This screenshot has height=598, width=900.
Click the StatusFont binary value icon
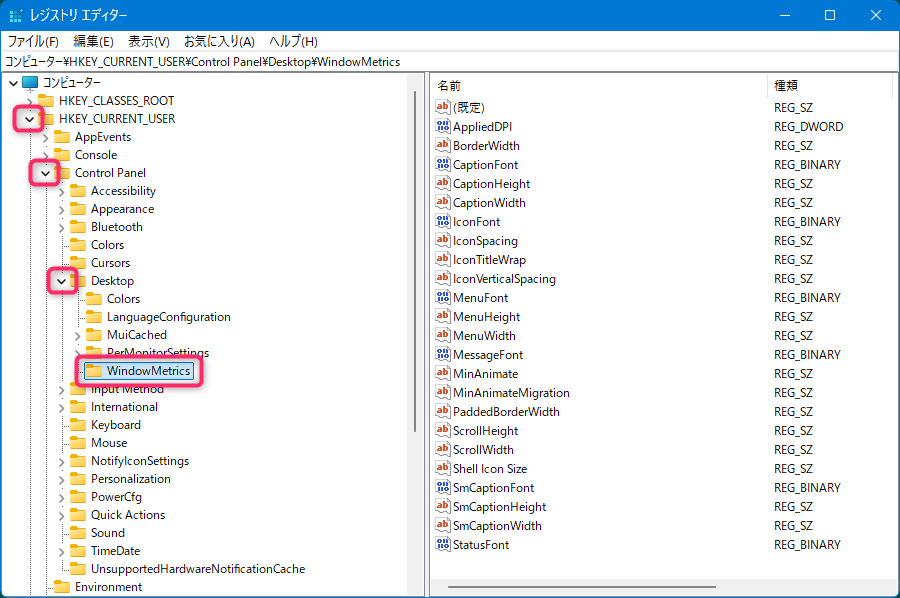click(x=444, y=545)
